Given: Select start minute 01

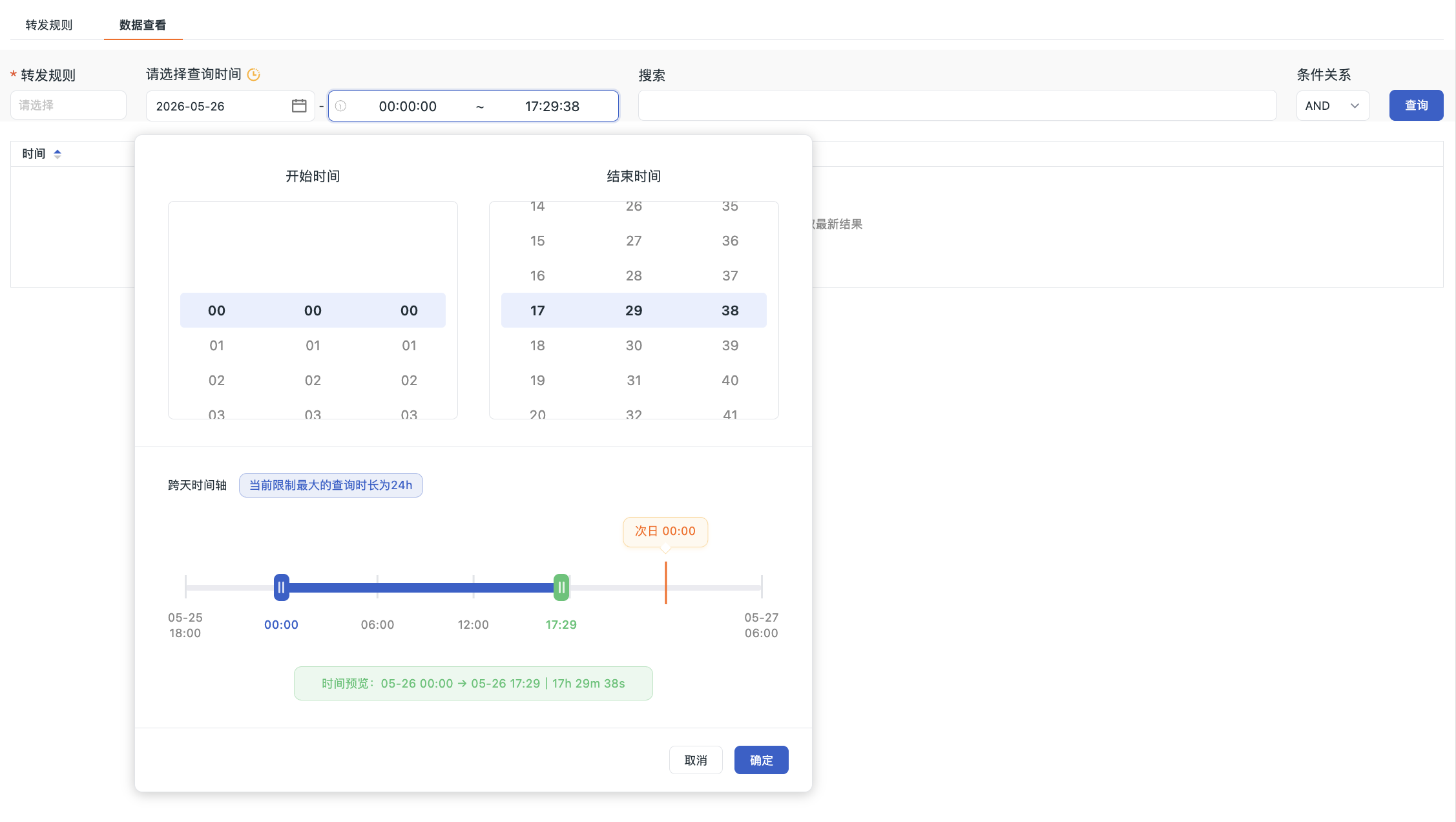Looking at the screenshot, I should click(313, 346).
